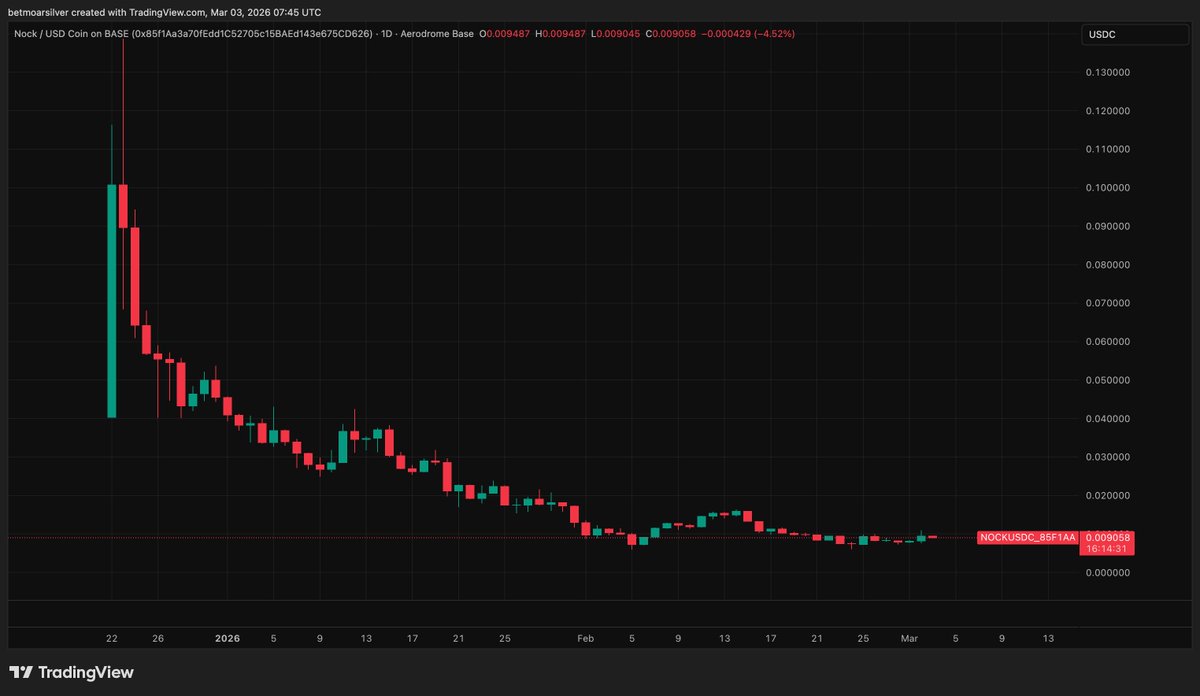The image size is (1200, 696).
Task: Click the current price tag 0.009058 on the axis
Action: [x=1106, y=537]
